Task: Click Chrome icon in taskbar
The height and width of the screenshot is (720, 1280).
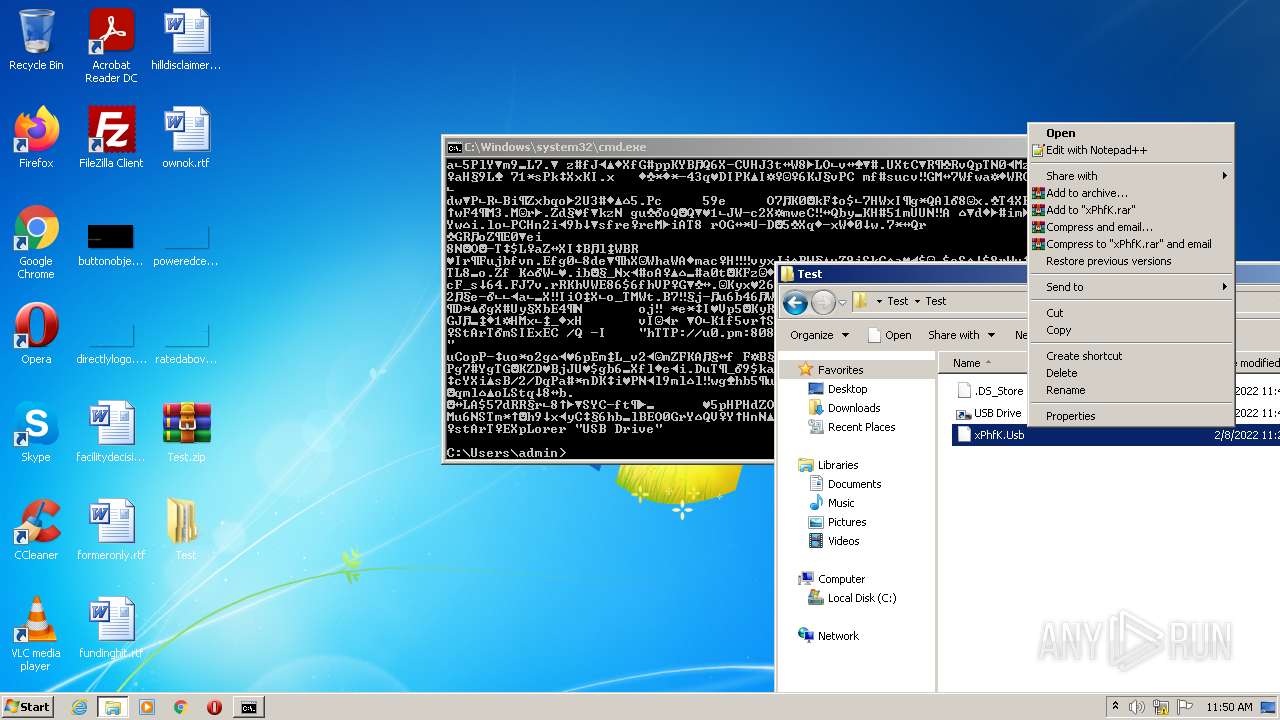Action: pyautogui.click(x=180, y=707)
